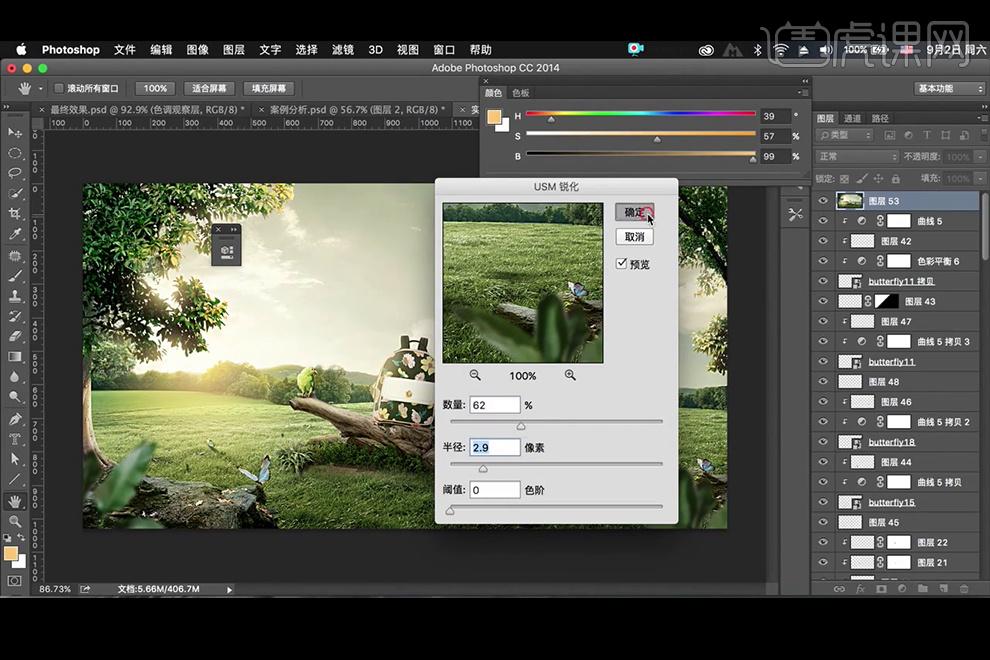Zoom in the USM sharpen preview
The image size is (990, 660).
[x=570, y=376]
